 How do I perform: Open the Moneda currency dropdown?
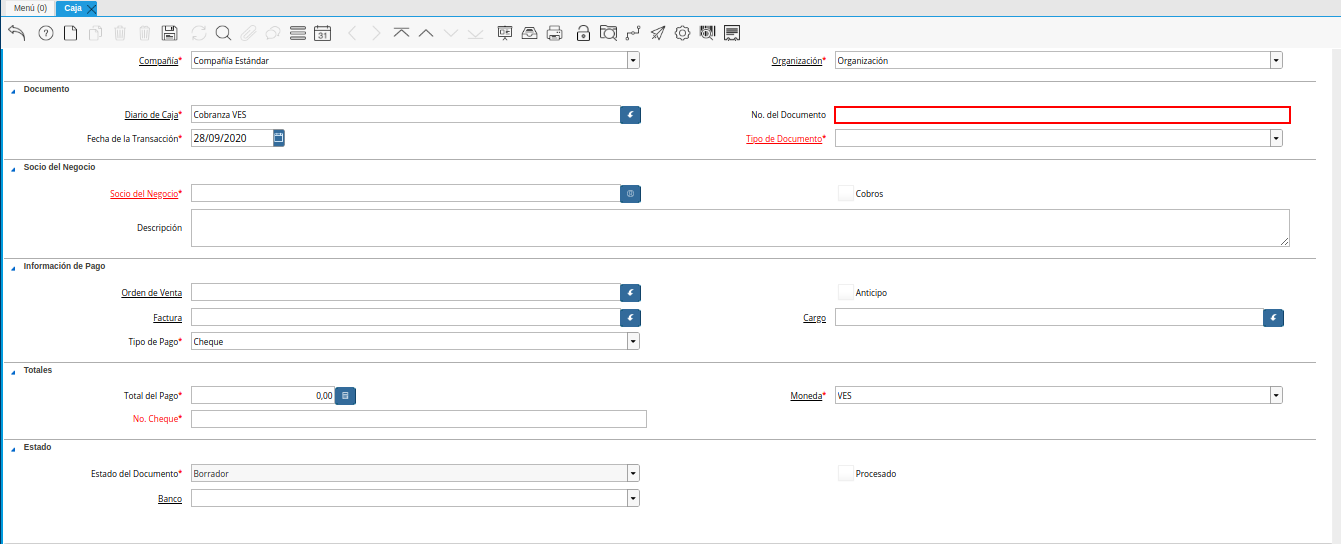1276,396
